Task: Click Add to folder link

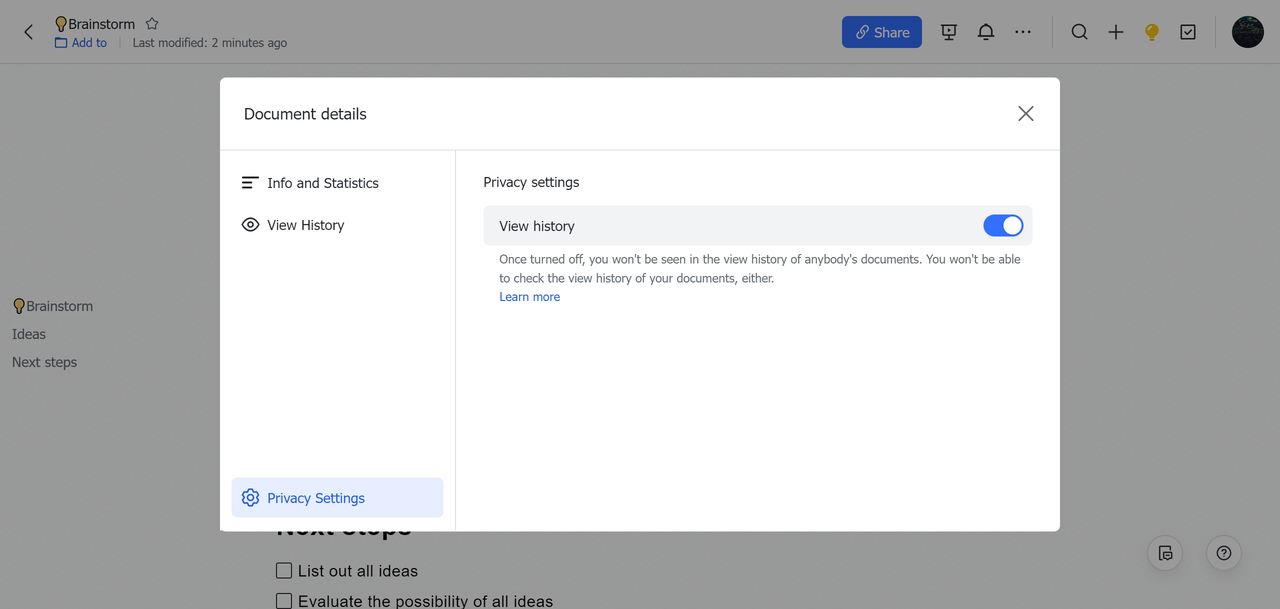Action: 81,43
